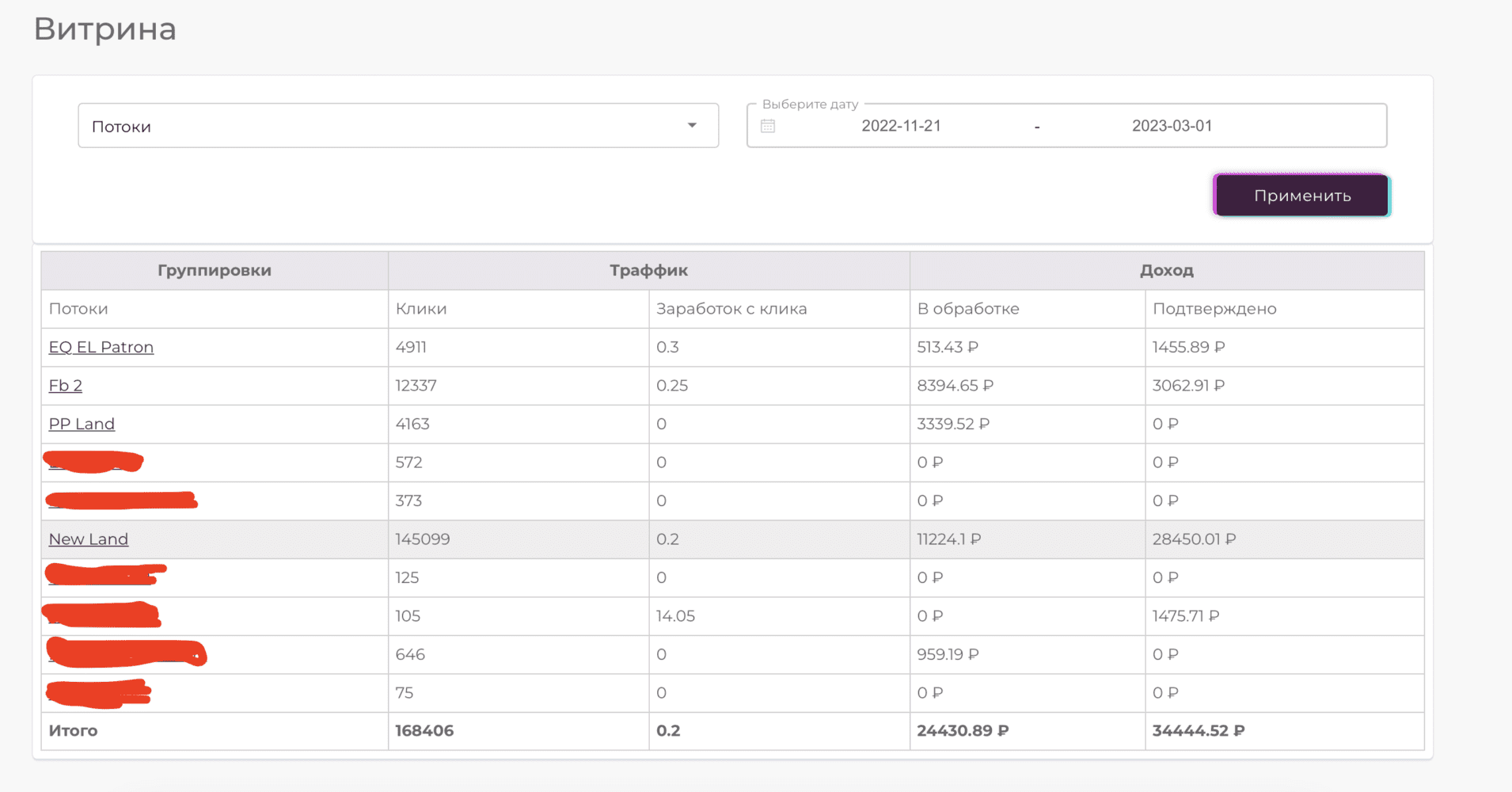This screenshot has height=792, width=1512.
Task: Click the В обработке column header
Action: click(968, 309)
